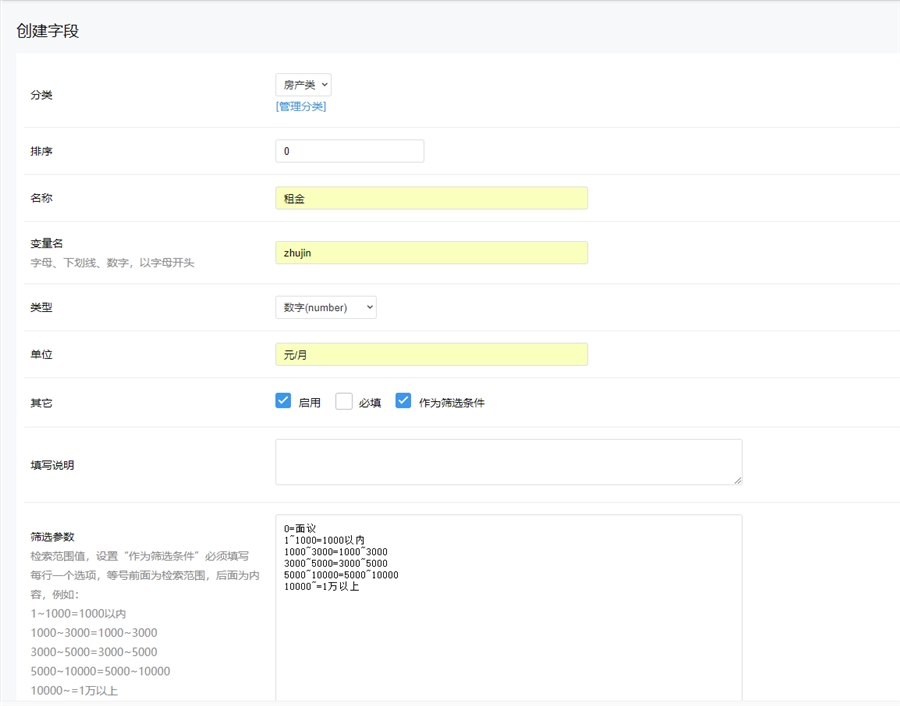Click inside the empty 填写说明 textarea

[508, 462]
